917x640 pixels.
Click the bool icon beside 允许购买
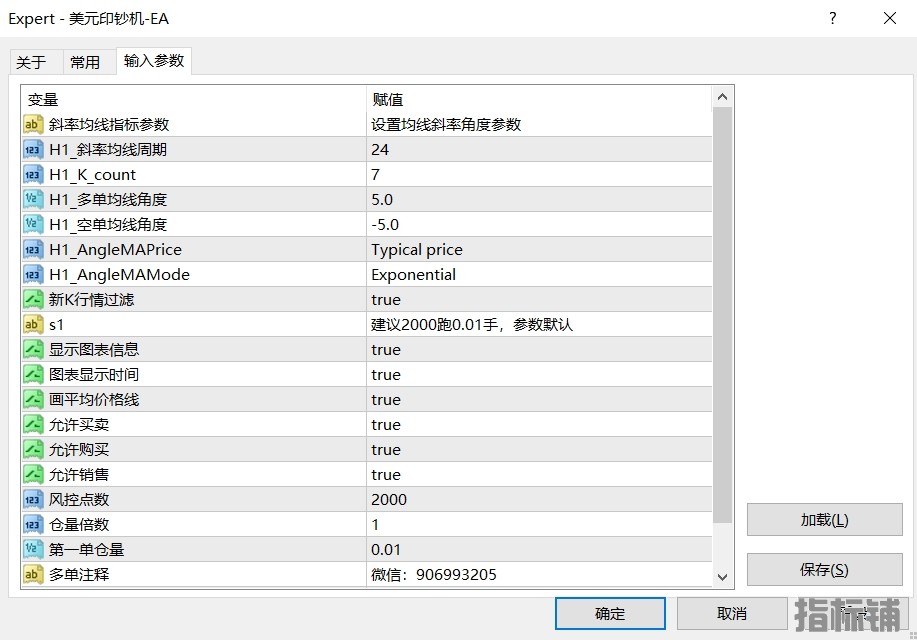pyautogui.click(x=33, y=450)
